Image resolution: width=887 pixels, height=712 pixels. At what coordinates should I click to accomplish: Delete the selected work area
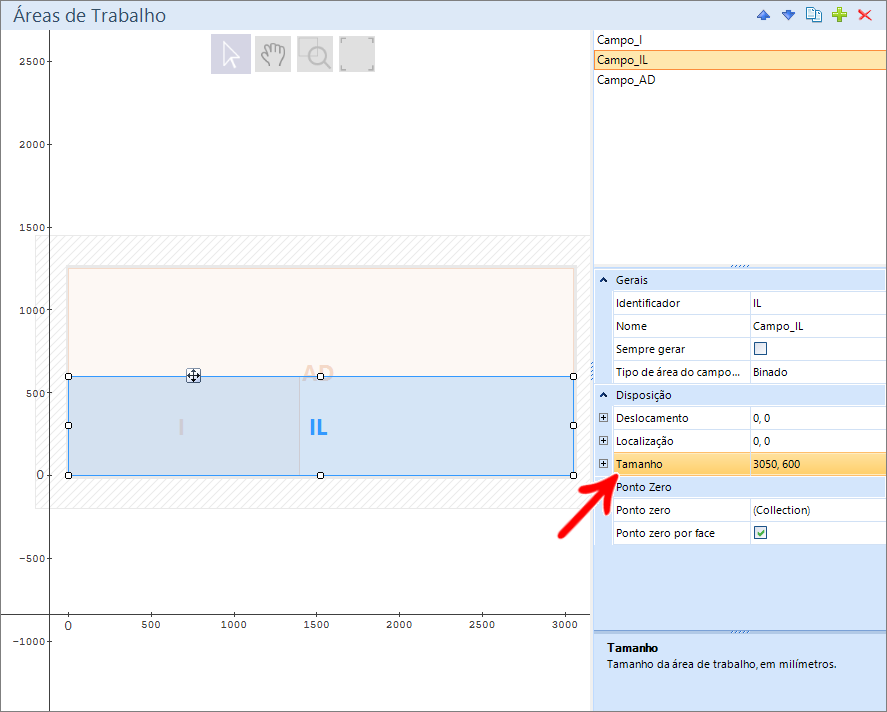pos(864,15)
